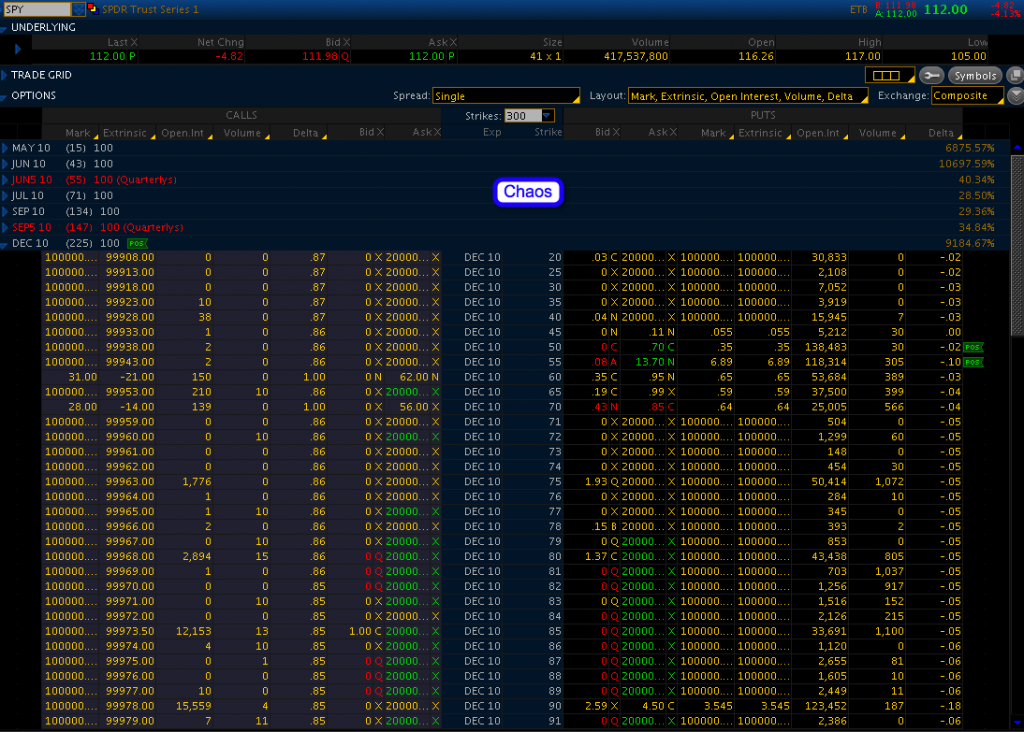Image resolution: width=1024 pixels, height=732 pixels.
Task: Expand the MAY 10 expiration row
Action: pos(6,148)
